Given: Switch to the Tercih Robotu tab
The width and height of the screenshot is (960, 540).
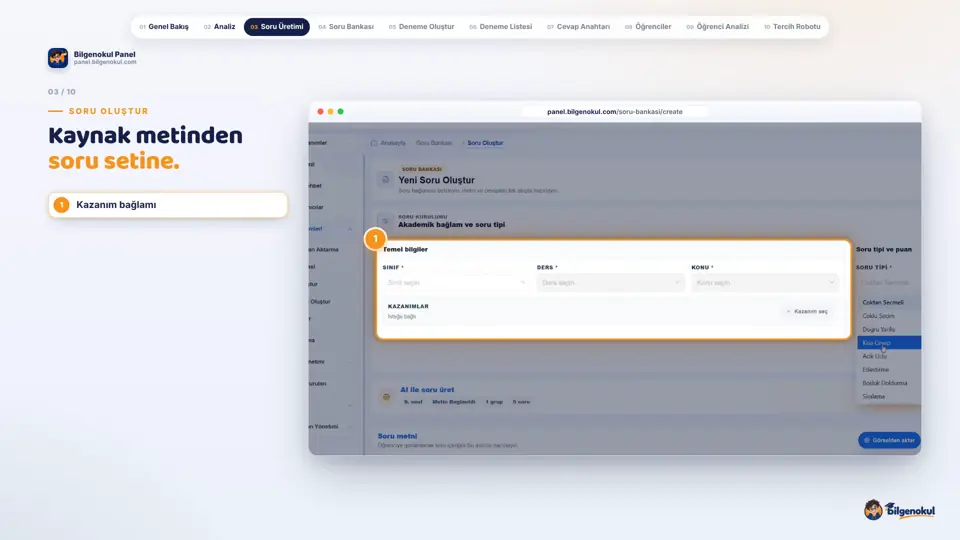Looking at the screenshot, I should click(792, 27).
